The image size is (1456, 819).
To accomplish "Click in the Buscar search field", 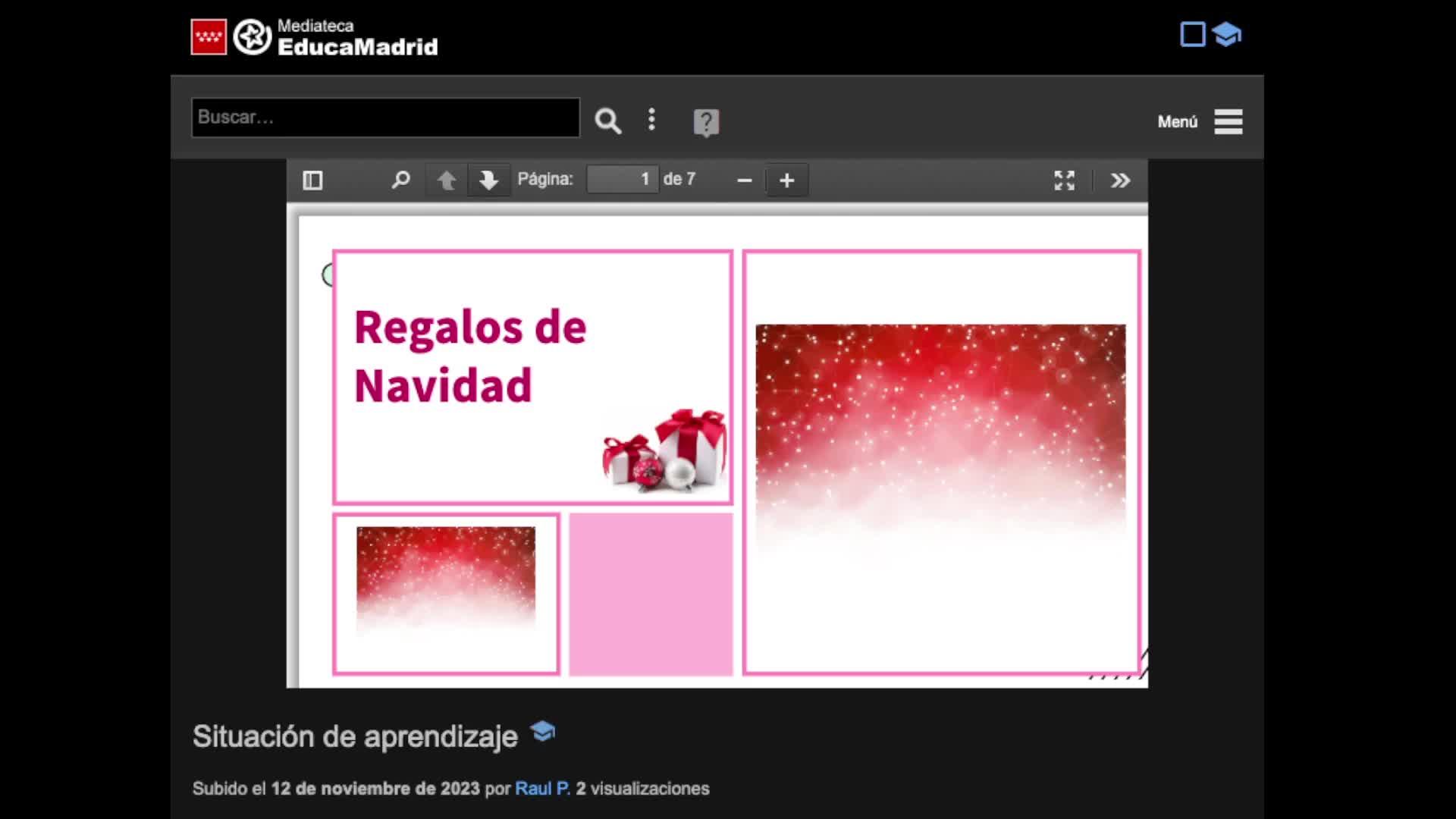I will point(385,118).
